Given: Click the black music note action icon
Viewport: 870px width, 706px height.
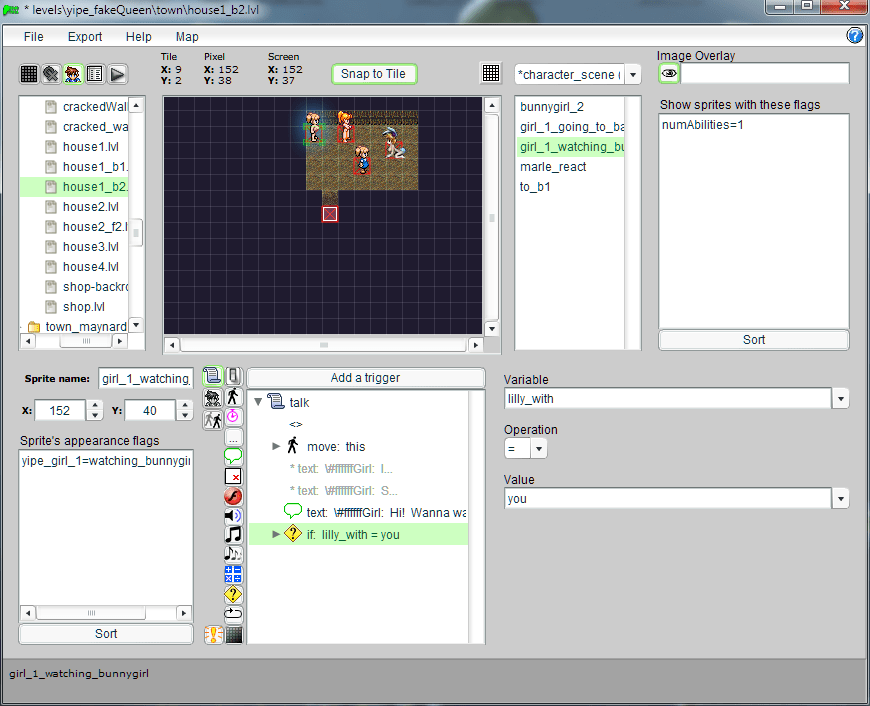Looking at the screenshot, I should (x=233, y=535).
